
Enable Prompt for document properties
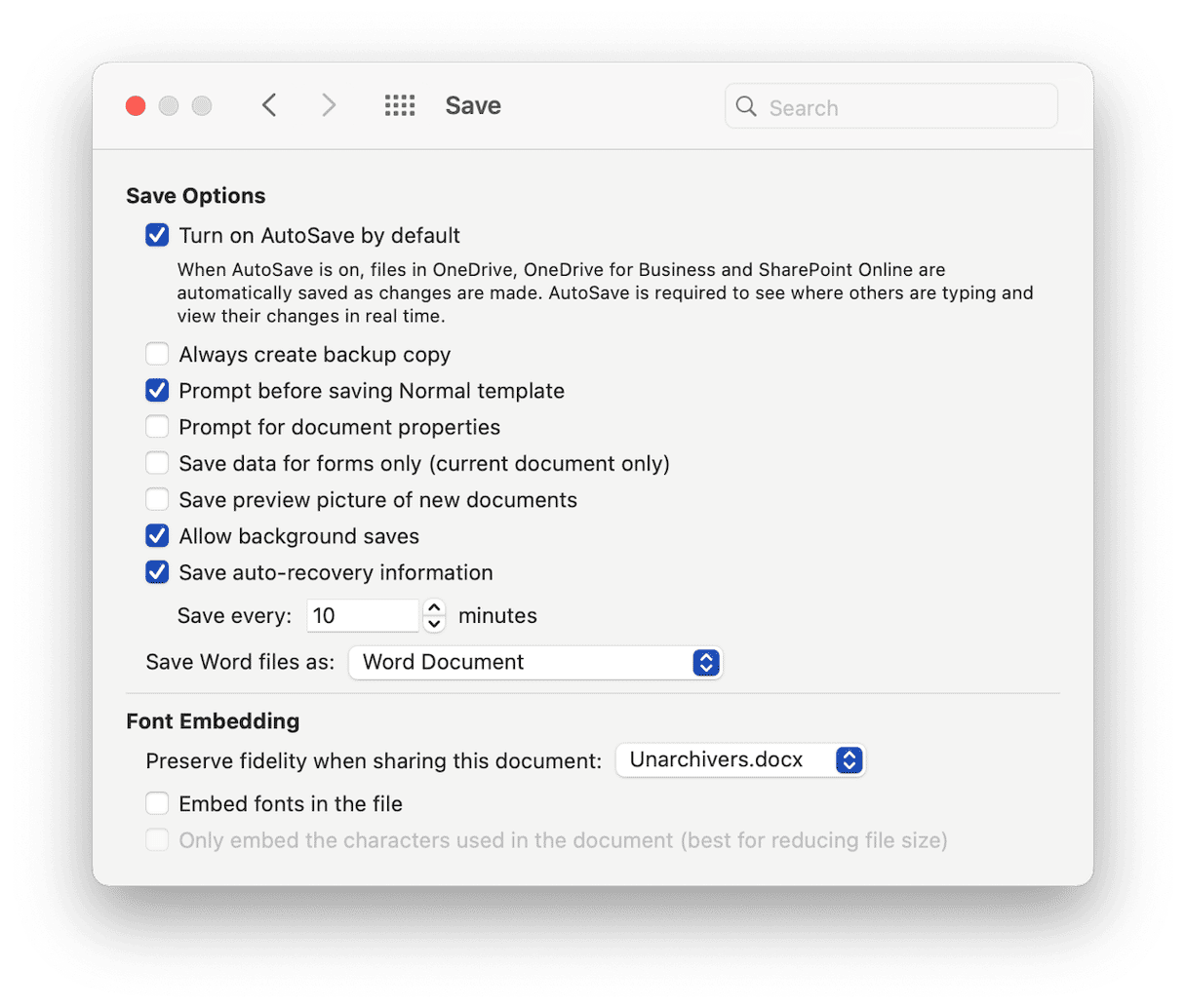click(x=157, y=427)
